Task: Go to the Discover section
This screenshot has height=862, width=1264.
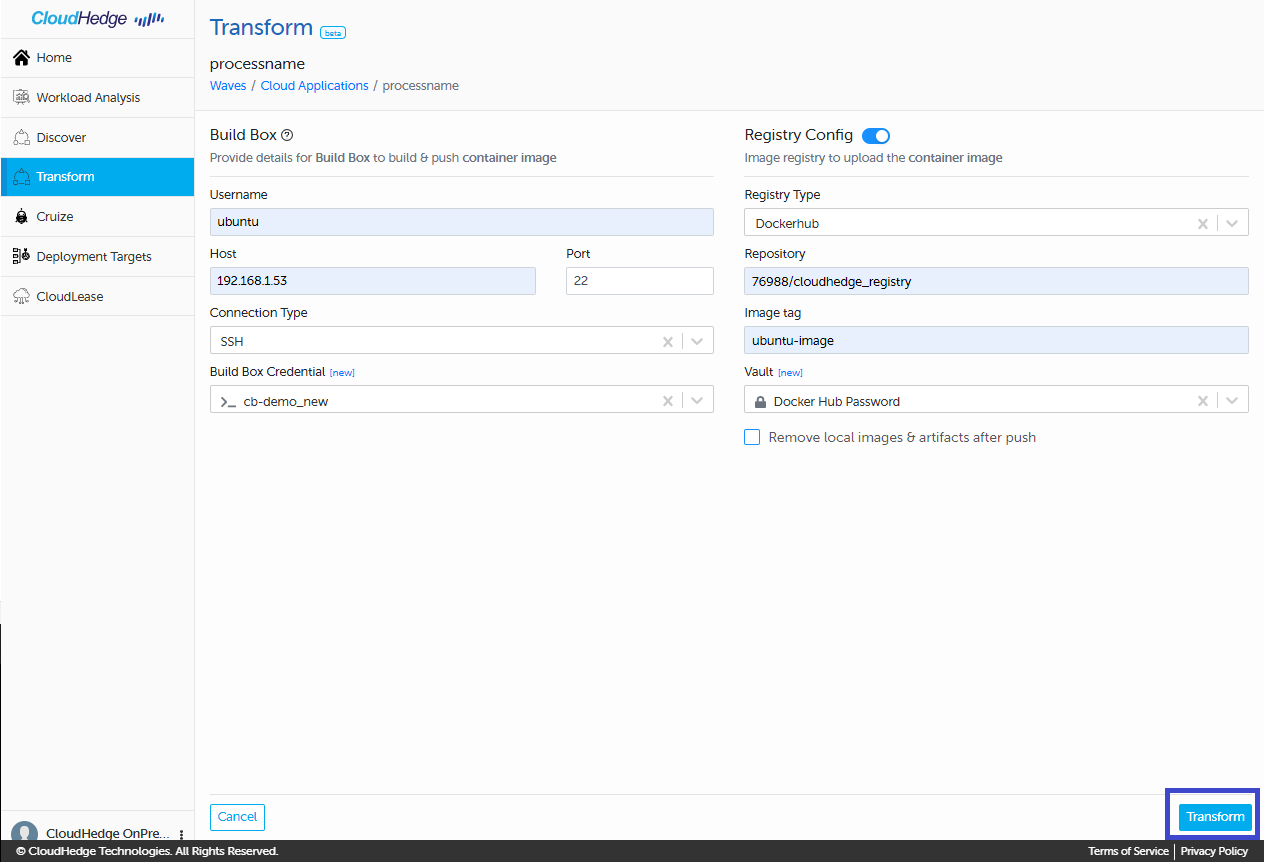Action: pyautogui.click(x=97, y=137)
